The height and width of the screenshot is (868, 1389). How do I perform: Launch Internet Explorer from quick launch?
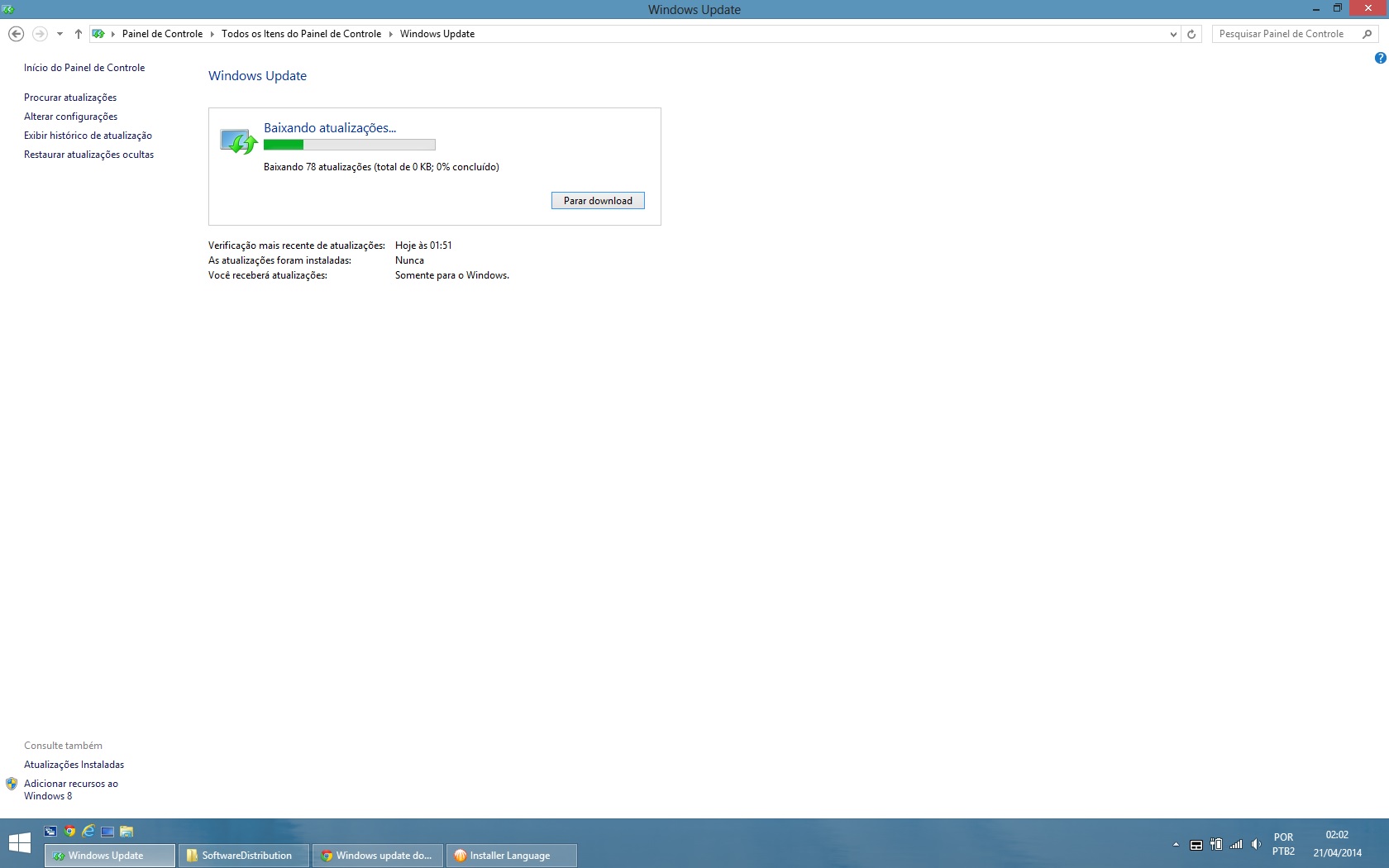click(x=88, y=832)
